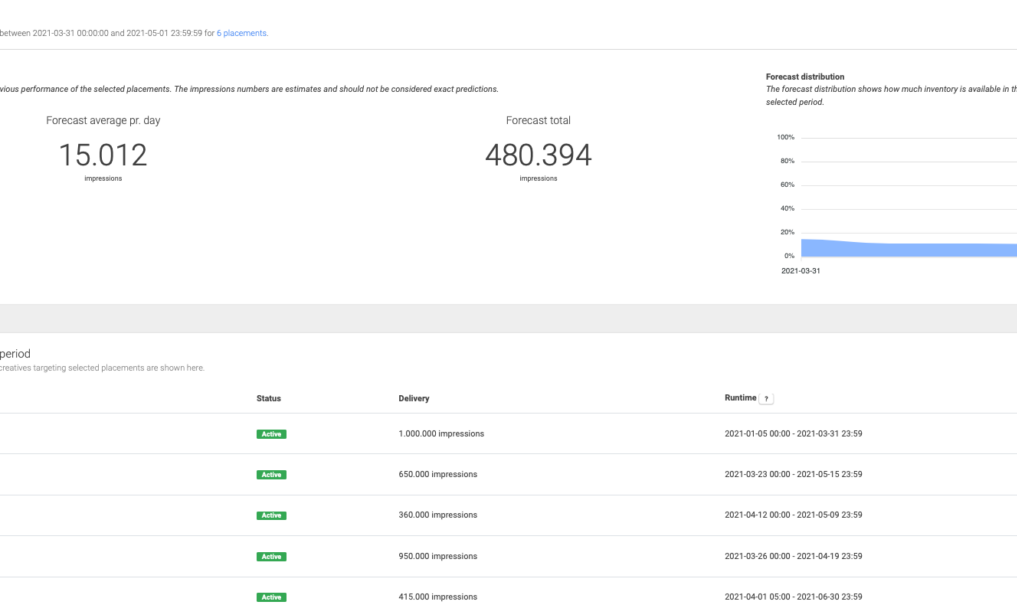Click Active badge in 950.000 impressions row
1017x616 pixels.
(271, 556)
